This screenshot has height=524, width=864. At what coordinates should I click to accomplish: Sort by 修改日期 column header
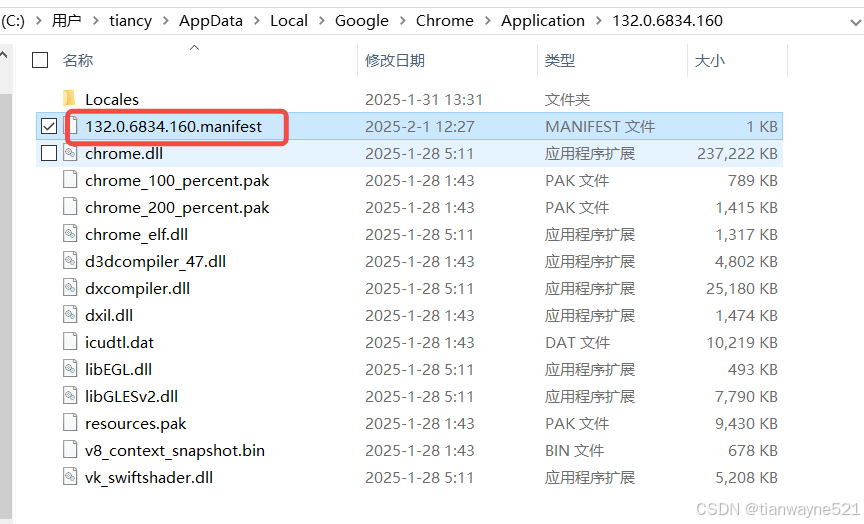point(395,60)
